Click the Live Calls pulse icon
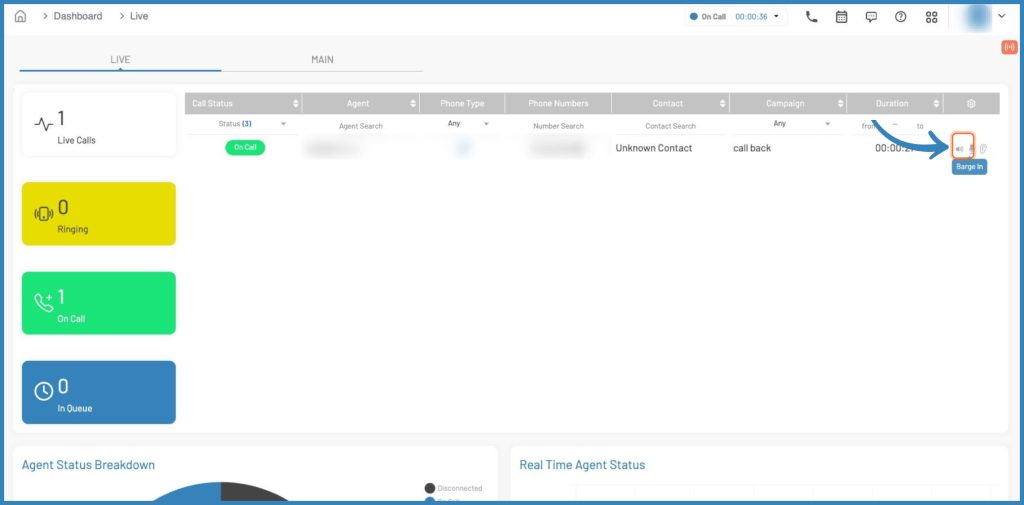 [x=44, y=122]
